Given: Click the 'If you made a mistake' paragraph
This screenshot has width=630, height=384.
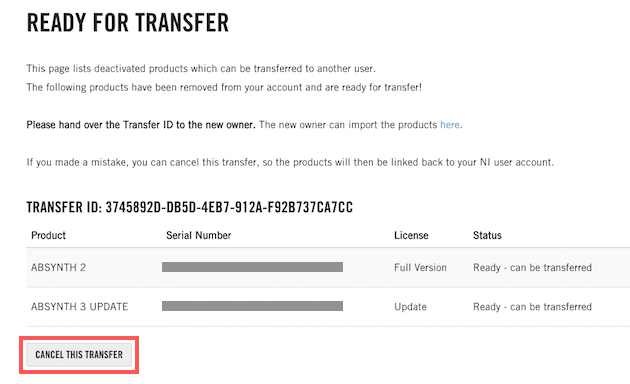Looking at the screenshot, I should point(290,162).
